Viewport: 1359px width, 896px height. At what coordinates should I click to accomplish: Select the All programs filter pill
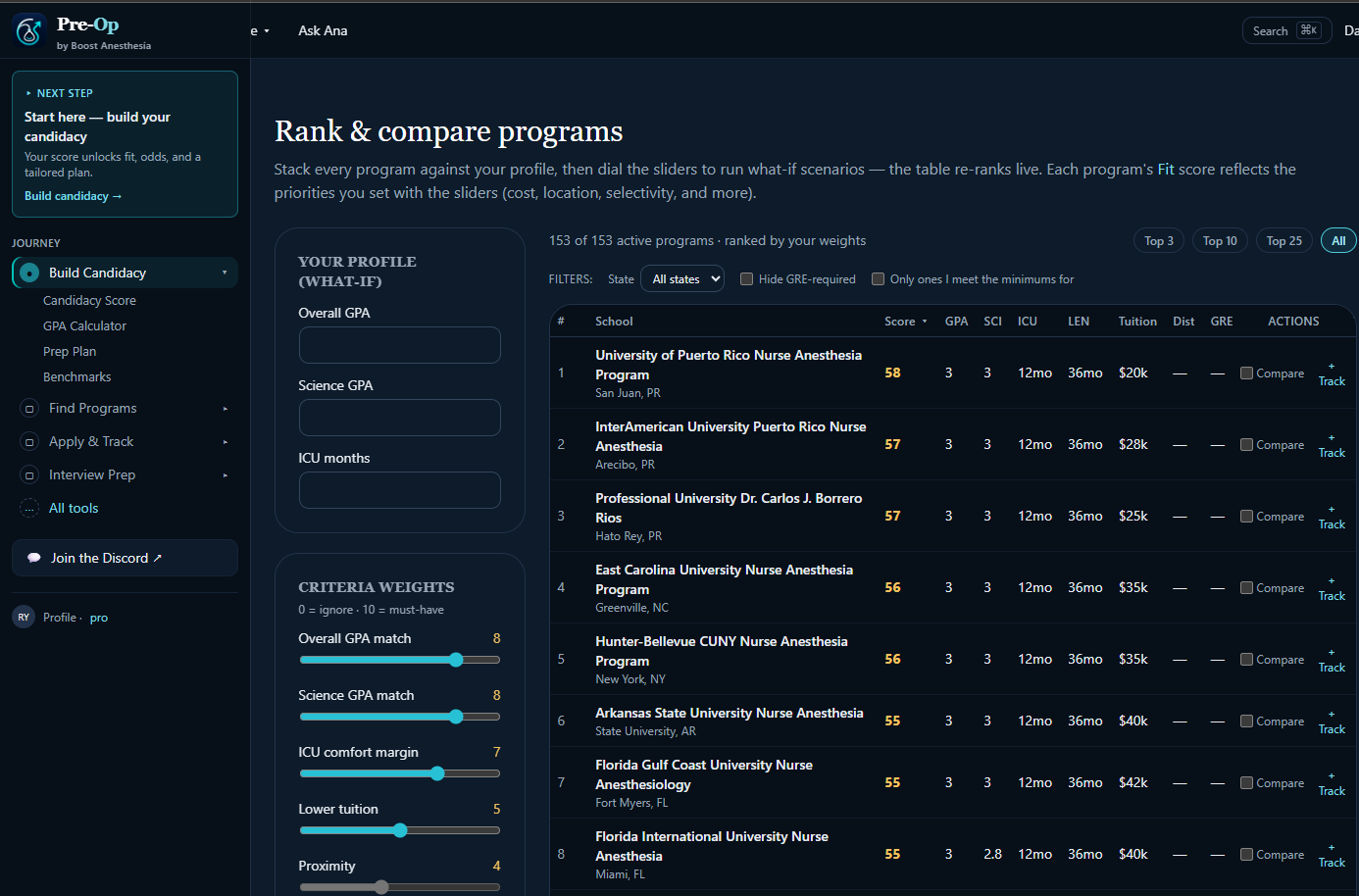(1338, 241)
